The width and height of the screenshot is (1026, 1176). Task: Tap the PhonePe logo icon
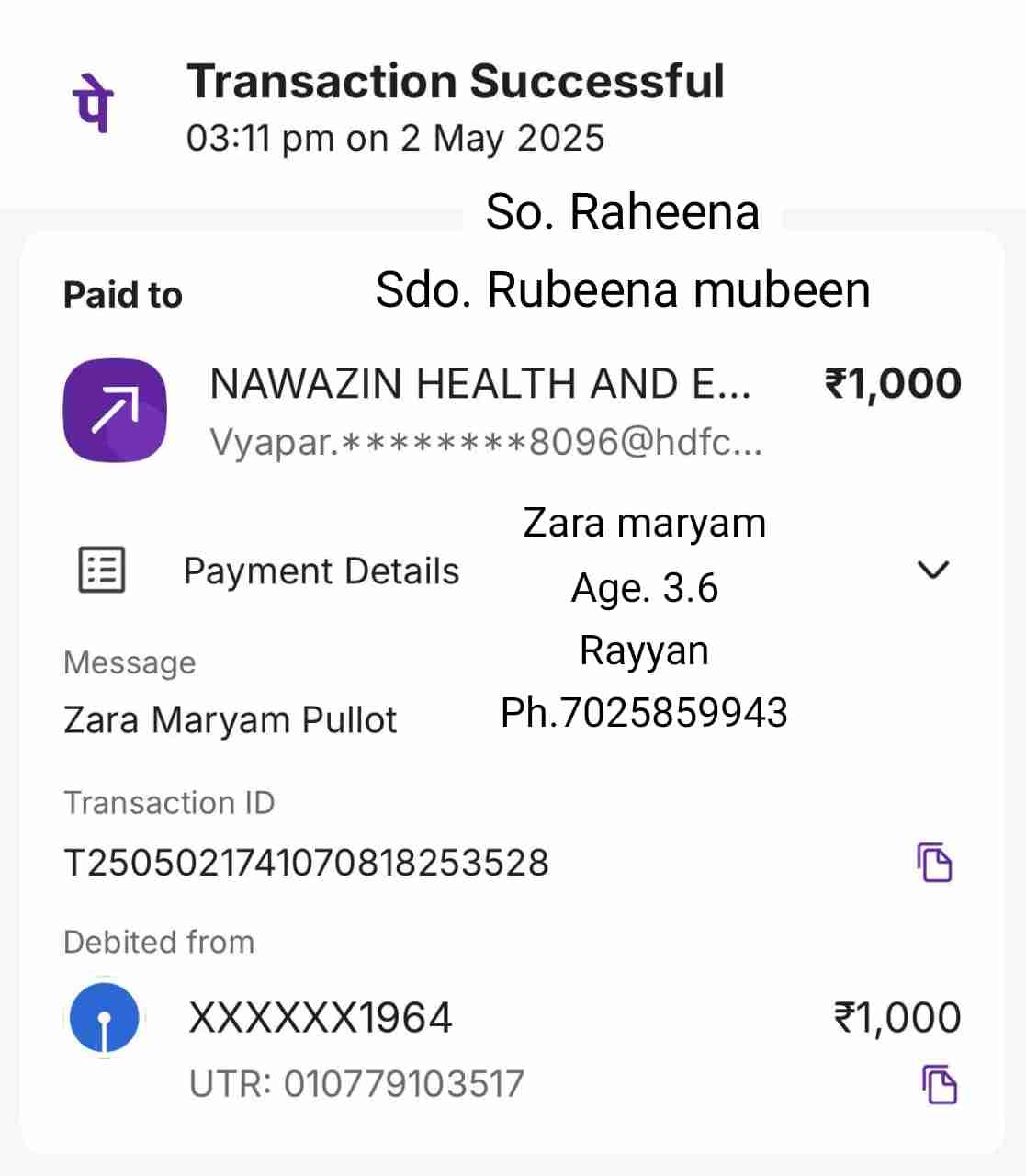tap(93, 102)
